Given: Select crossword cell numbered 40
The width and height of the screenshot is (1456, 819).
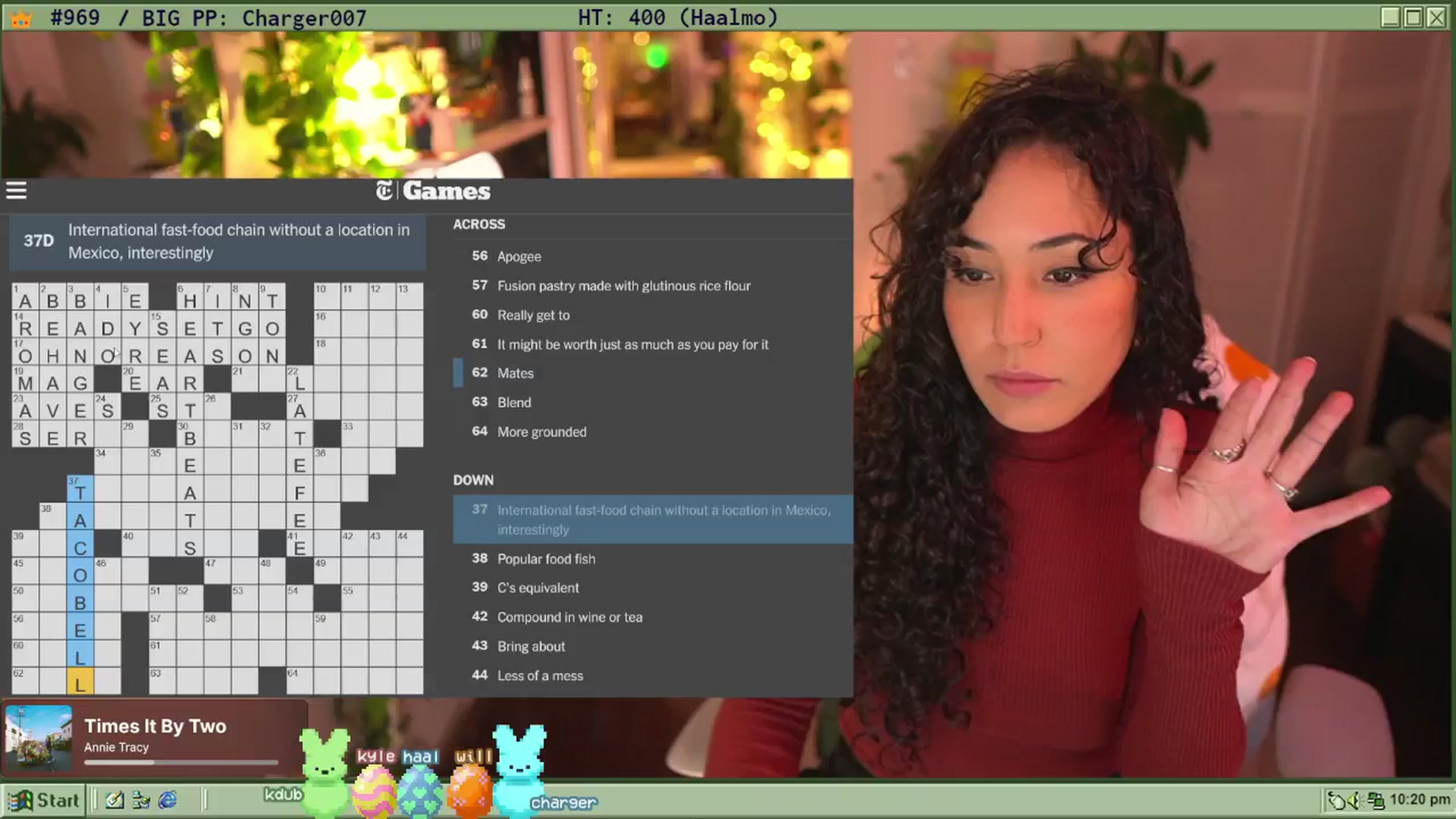Looking at the screenshot, I should pyautogui.click(x=134, y=544).
